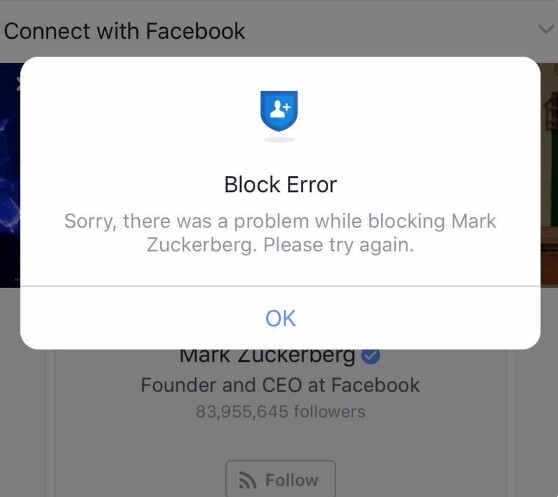Follow Mark Zuckerberg using the Follow button
558x497 pixels.
[x=280, y=479]
